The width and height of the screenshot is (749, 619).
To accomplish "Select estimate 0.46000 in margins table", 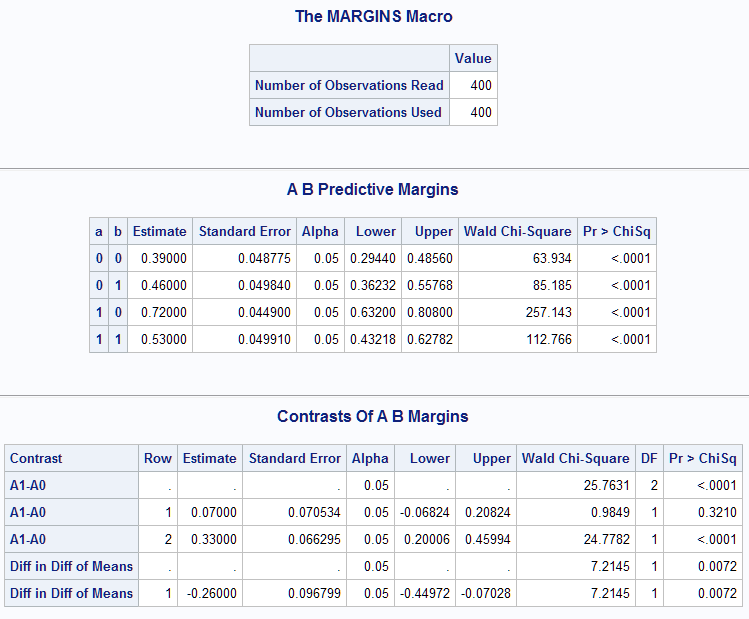I will (x=164, y=285).
